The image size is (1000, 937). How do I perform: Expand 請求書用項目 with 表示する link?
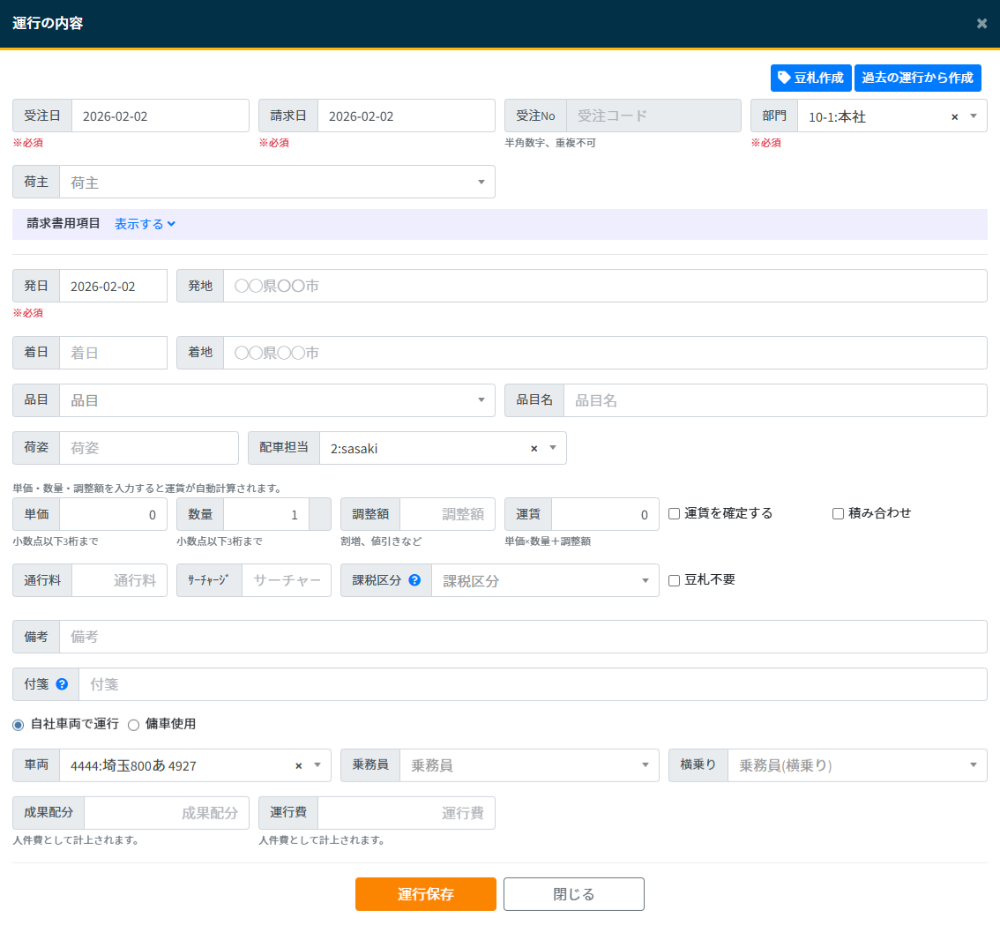145,224
